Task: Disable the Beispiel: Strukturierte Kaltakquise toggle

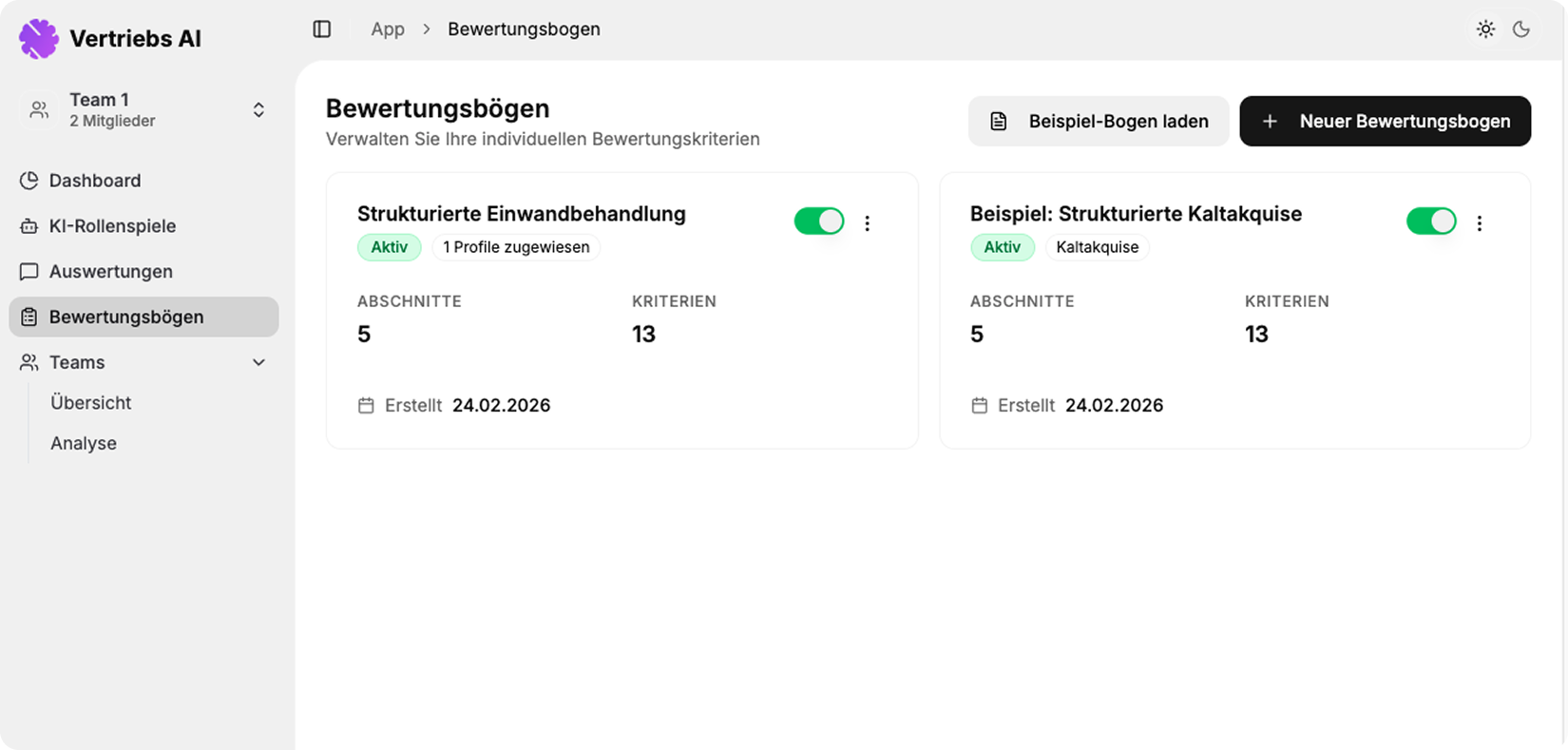Action: point(1431,221)
